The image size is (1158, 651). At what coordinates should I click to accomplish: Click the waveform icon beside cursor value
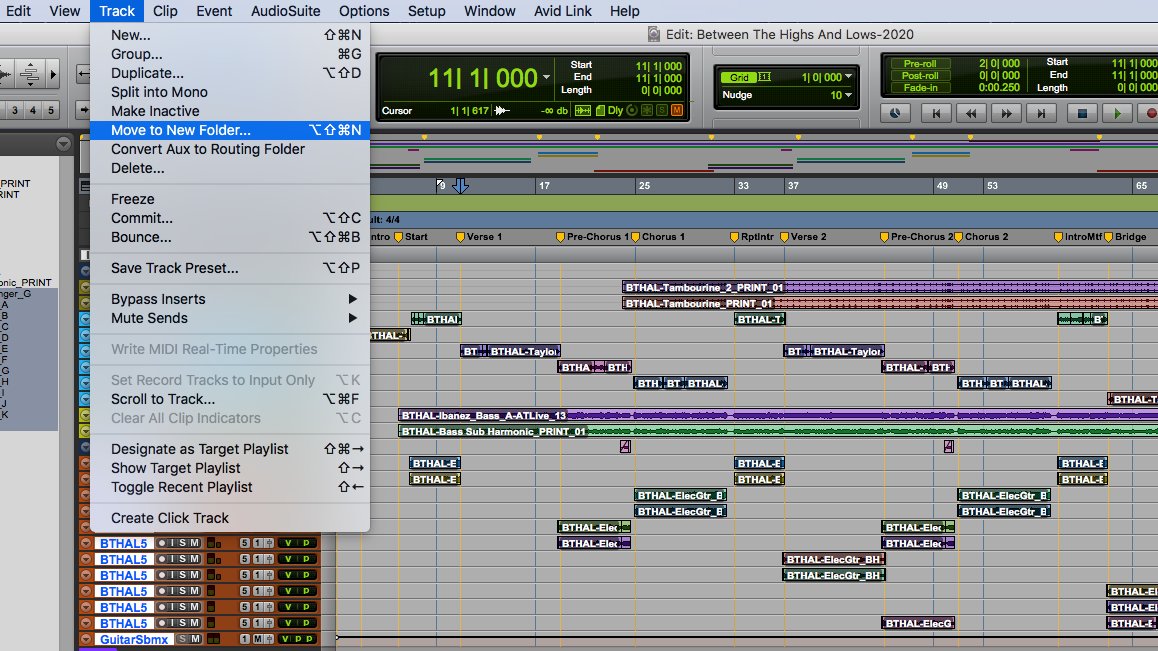pos(502,110)
